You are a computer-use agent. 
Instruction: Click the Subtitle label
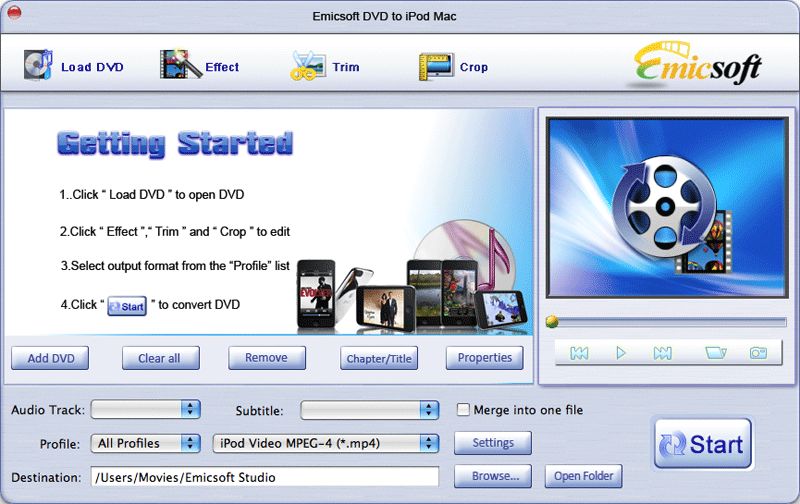point(259,411)
